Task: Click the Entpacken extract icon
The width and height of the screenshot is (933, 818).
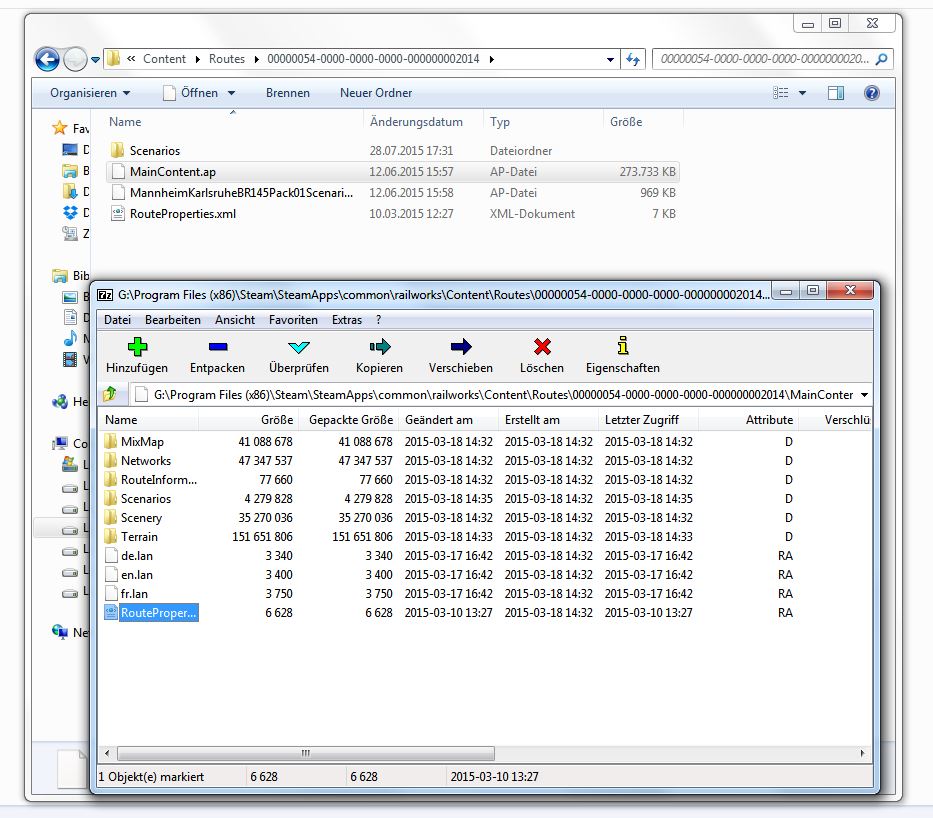Action: pyautogui.click(x=218, y=346)
